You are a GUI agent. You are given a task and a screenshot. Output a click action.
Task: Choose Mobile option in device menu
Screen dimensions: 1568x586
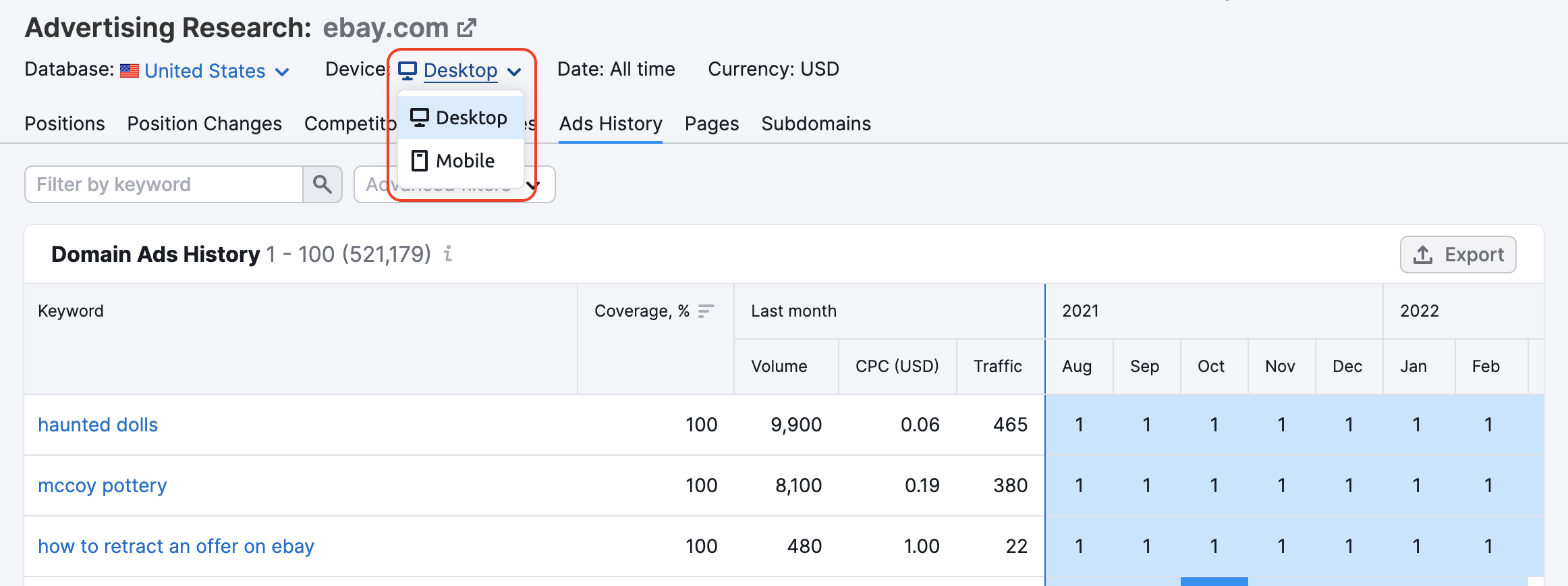[461, 161]
